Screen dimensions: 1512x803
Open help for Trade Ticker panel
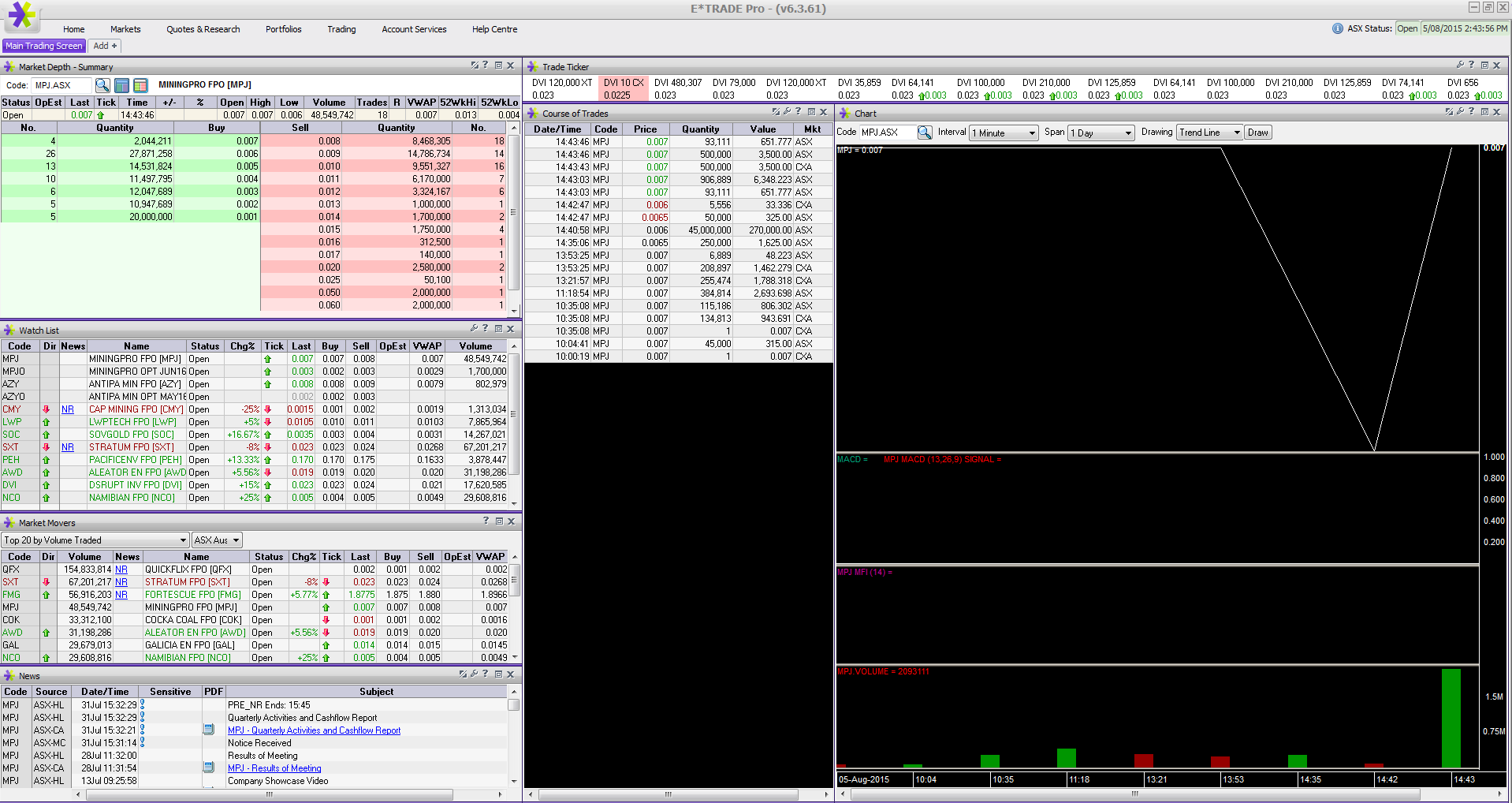click(1471, 65)
